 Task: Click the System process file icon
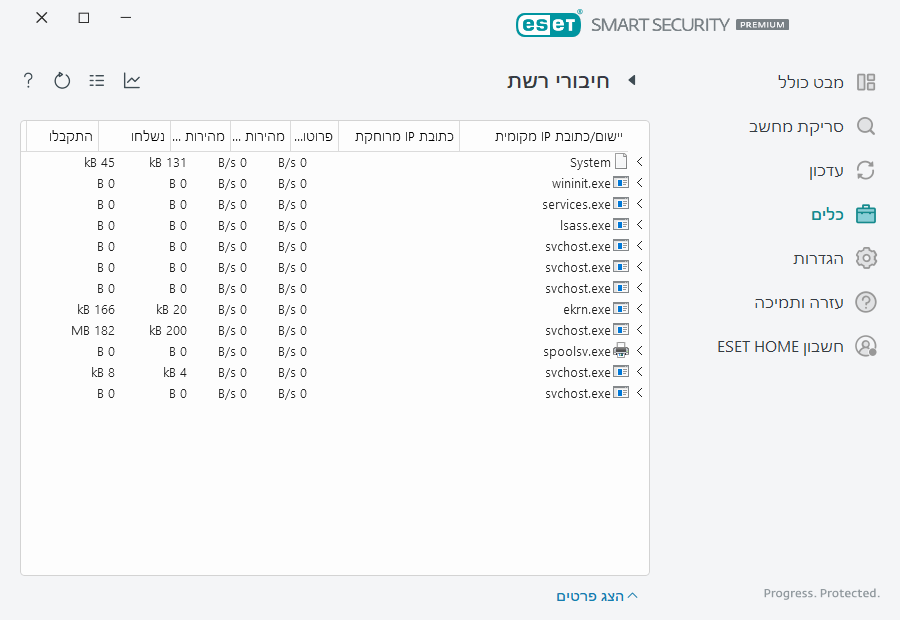point(621,162)
